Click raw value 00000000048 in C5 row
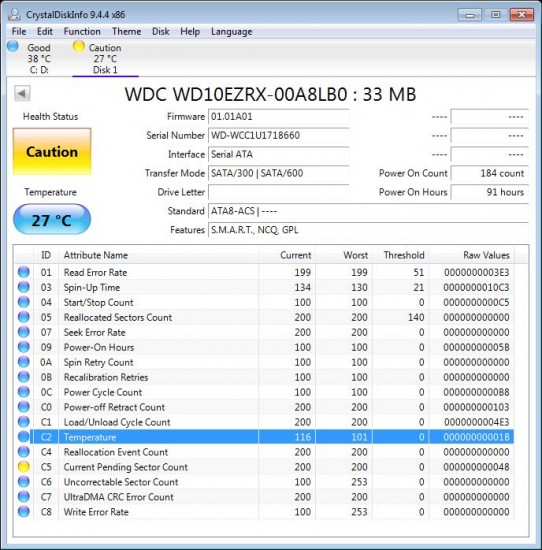Viewport: 542px width, 550px height. [476, 467]
